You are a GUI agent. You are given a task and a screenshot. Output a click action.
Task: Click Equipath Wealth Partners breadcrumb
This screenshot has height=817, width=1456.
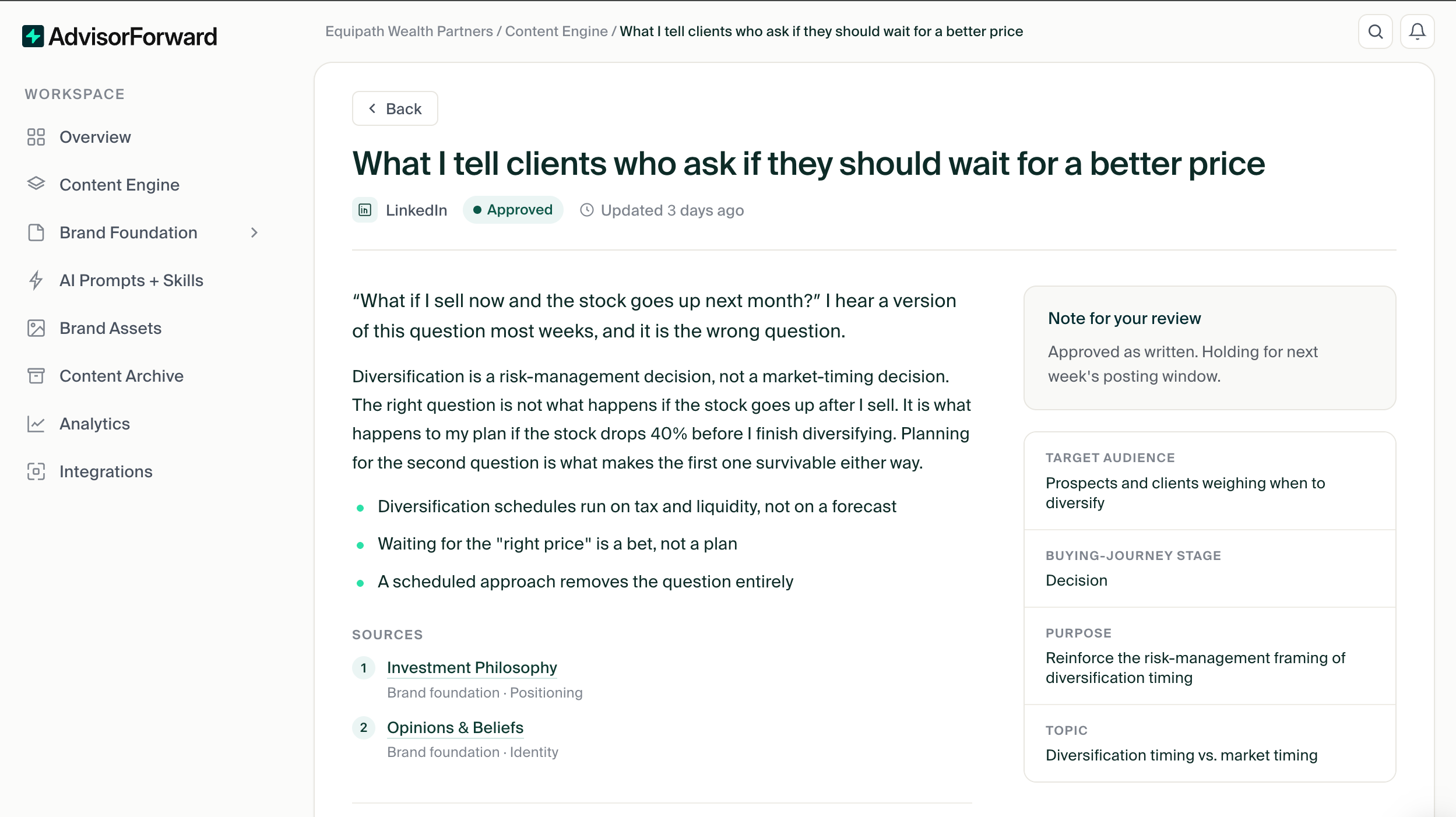(x=409, y=31)
